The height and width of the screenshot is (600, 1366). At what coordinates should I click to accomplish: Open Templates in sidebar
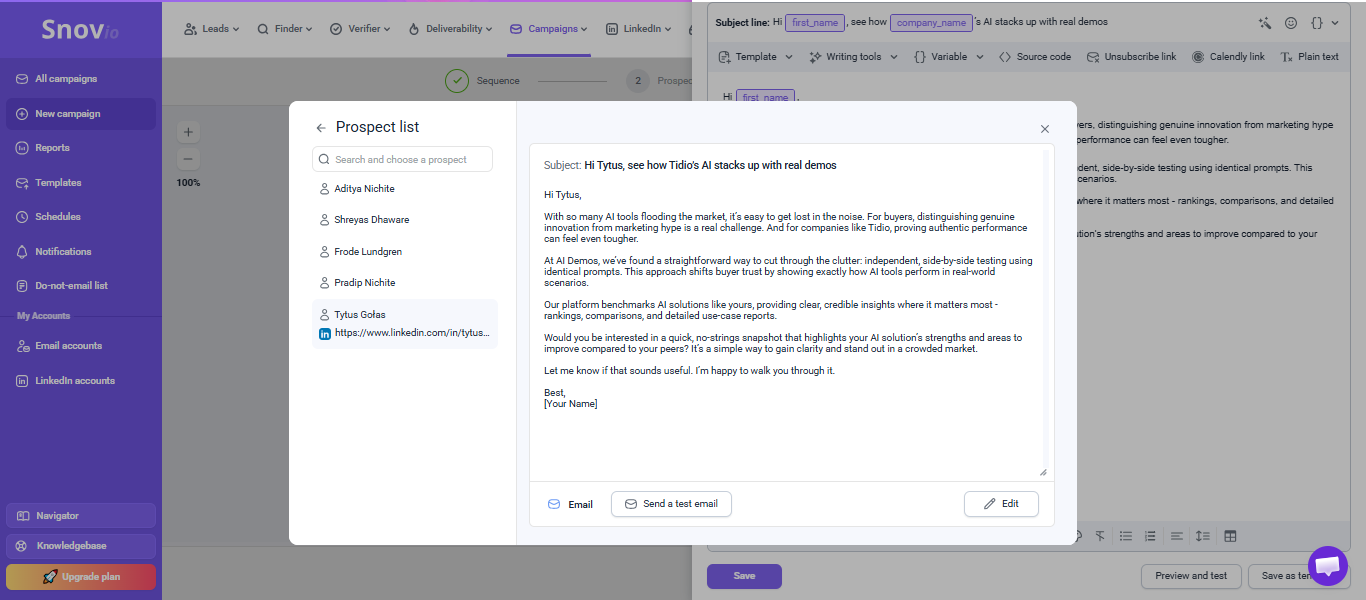81,183
